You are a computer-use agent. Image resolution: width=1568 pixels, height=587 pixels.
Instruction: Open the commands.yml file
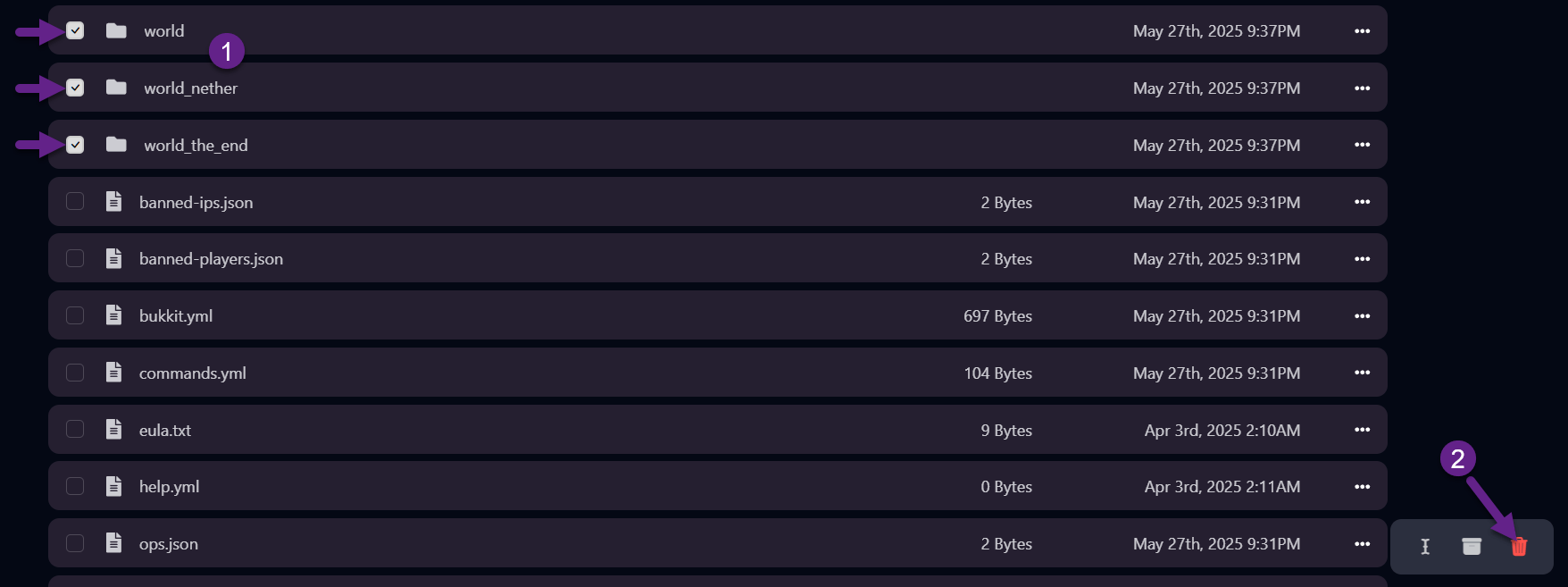point(192,373)
